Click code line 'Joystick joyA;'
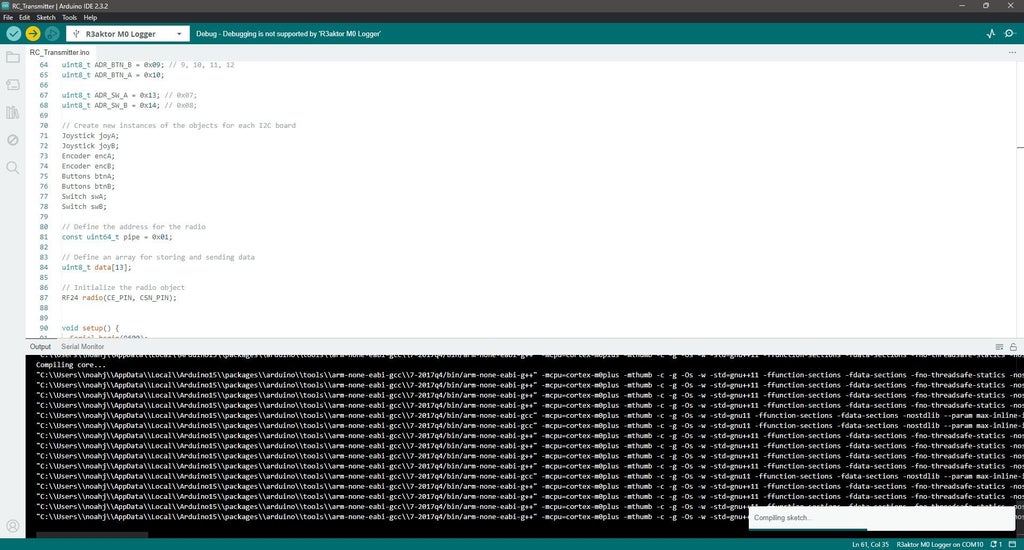This screenshot has width=1024, height=550. pos(90,136)
